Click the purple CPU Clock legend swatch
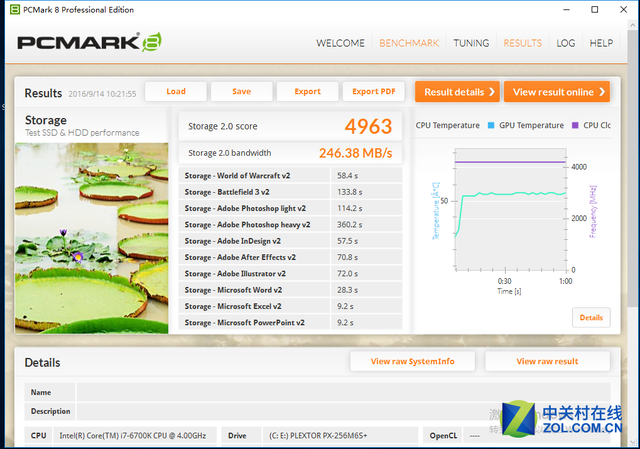 pos(575,125)
